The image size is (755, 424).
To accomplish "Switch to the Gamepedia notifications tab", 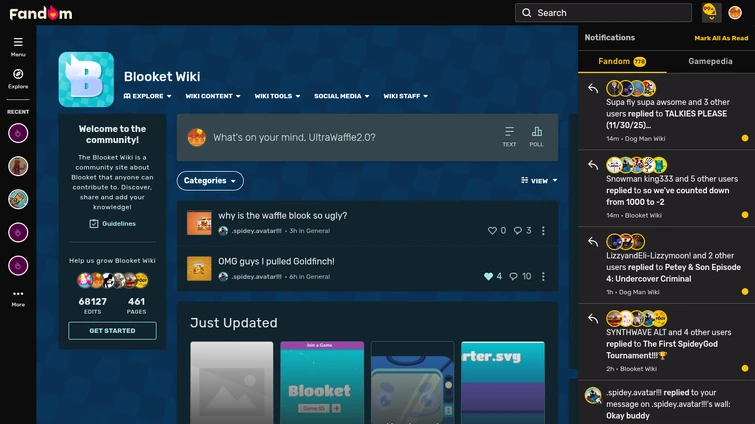I will click(710, 62).
